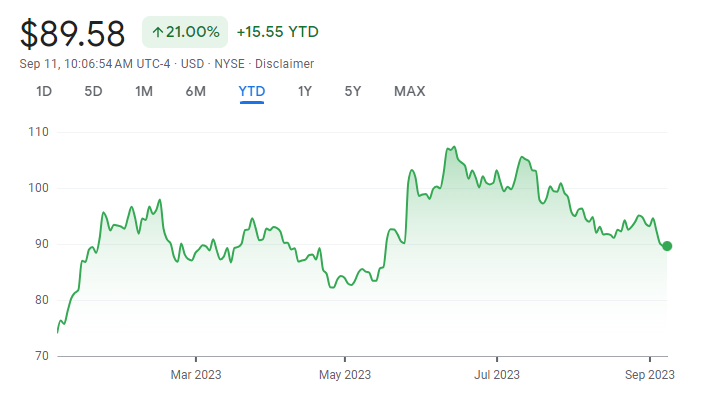Image resolution: width=705 pixels, height=404 pixels.
Task: Click the 21.00% gain badge
Action: 185,32
